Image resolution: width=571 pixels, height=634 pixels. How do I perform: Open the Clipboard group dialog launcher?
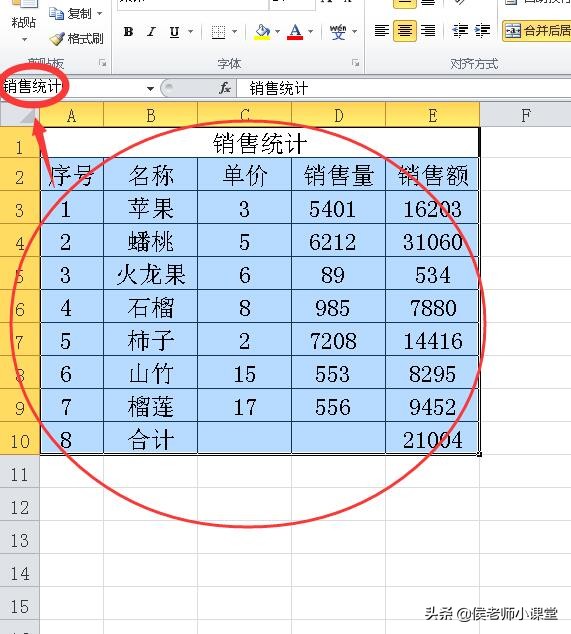(x=103, y=63)
